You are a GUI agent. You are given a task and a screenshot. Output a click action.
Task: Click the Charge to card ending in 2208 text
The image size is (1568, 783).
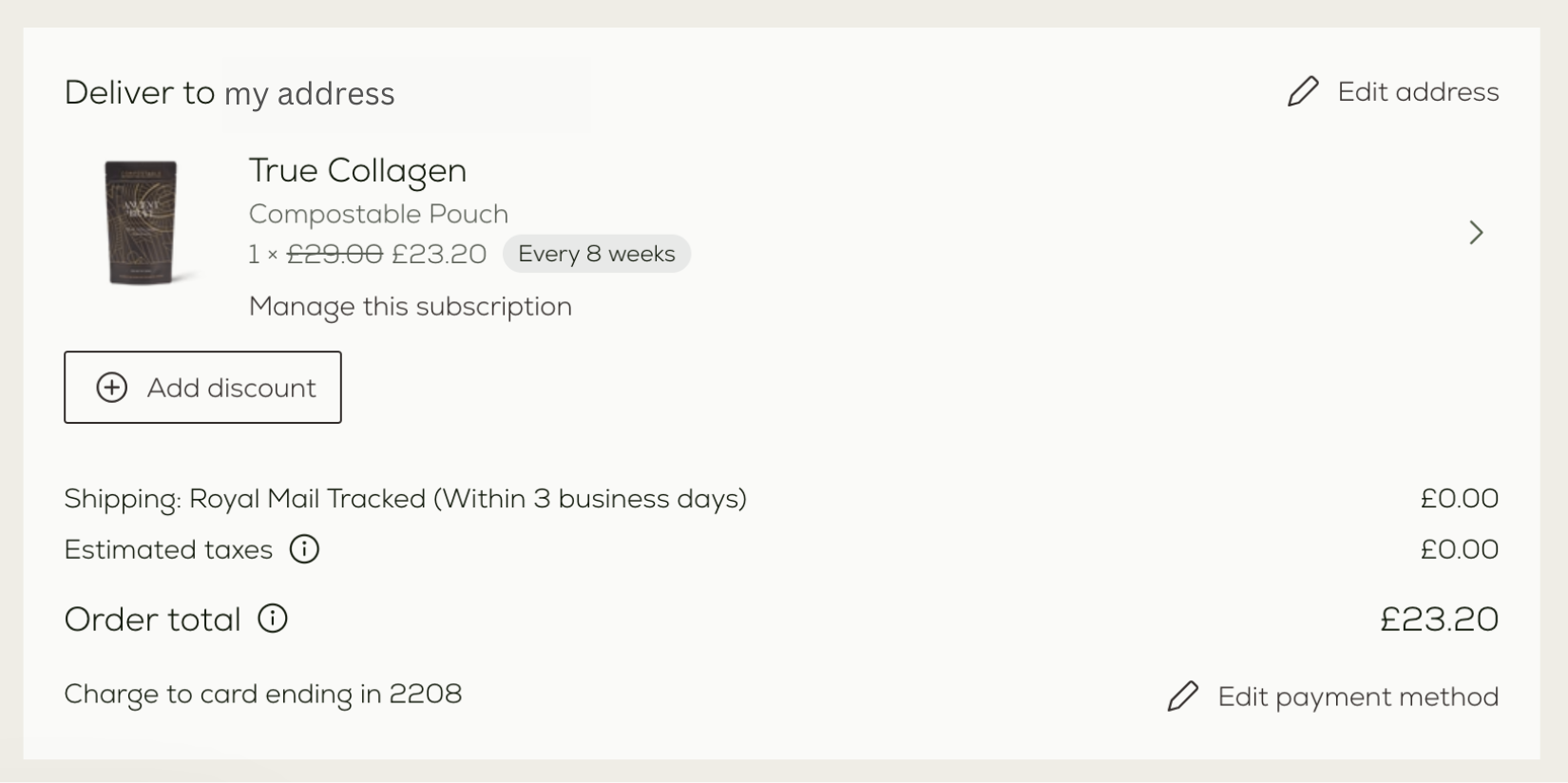[x=263, y=694]
